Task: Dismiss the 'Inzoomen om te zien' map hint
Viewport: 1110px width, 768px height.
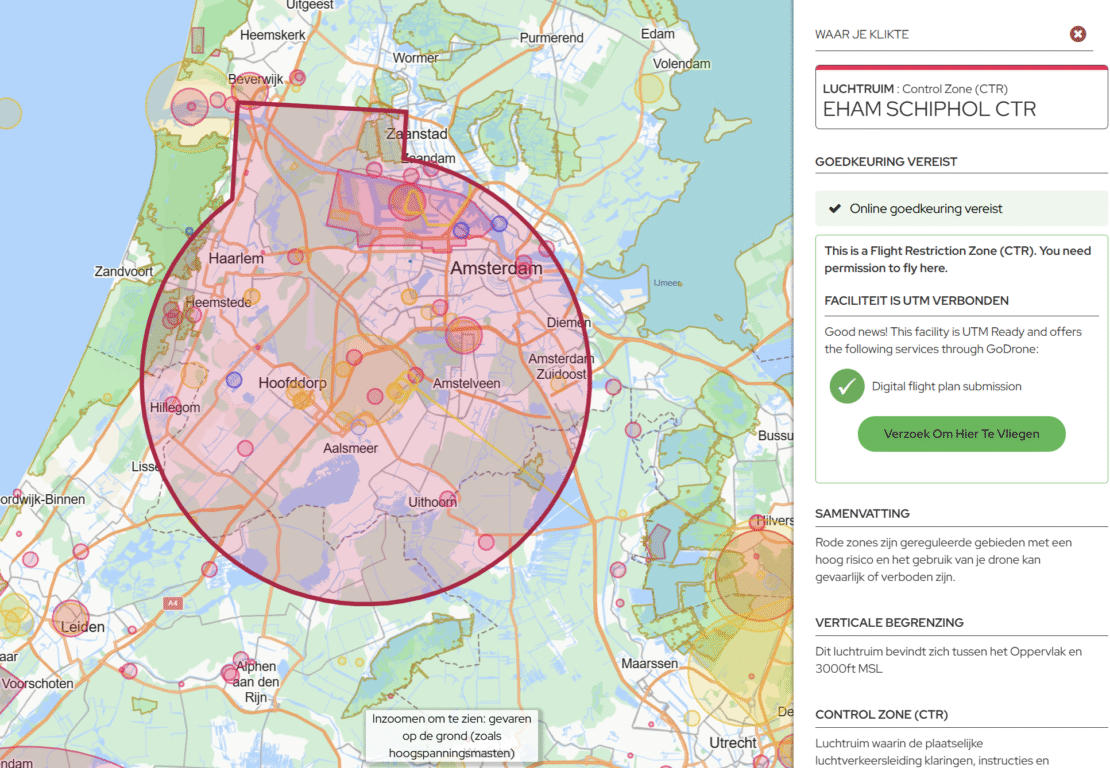Action: [x=452, y=736]
